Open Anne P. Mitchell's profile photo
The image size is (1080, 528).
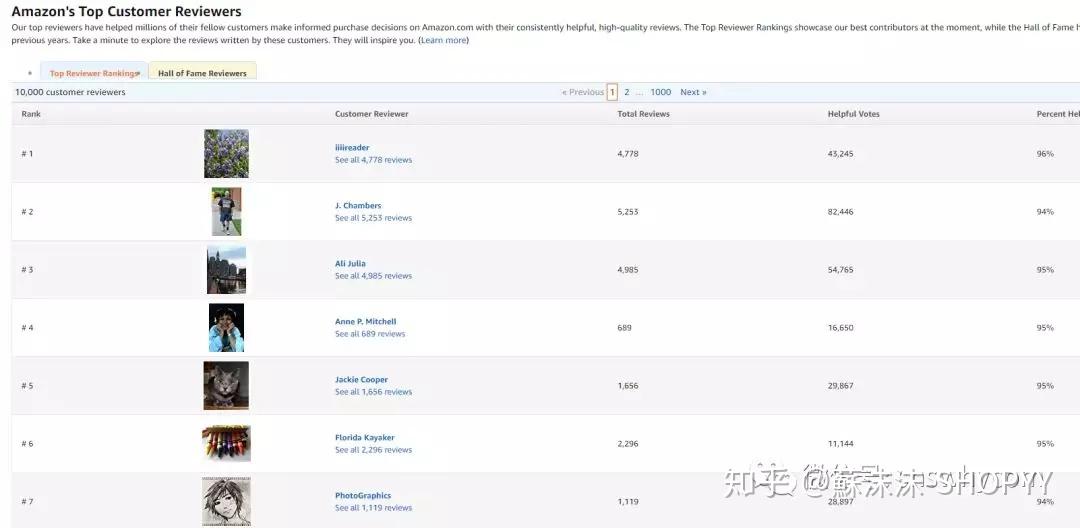pyautogui.click(x=227, y=328)
